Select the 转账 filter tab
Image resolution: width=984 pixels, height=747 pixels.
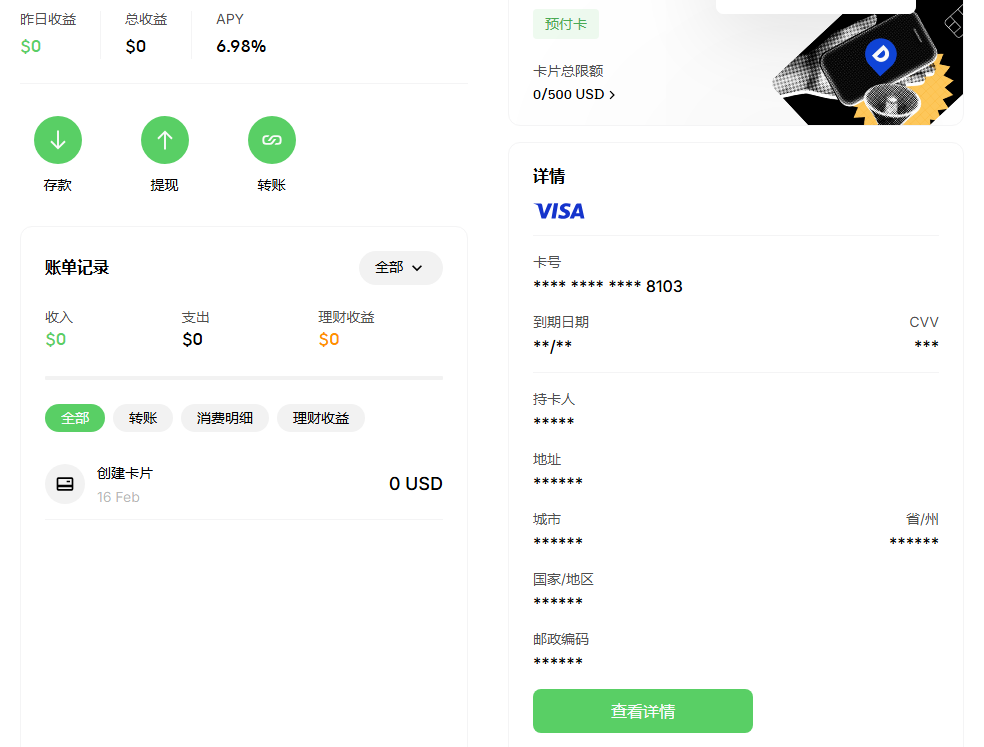[142, 418]
